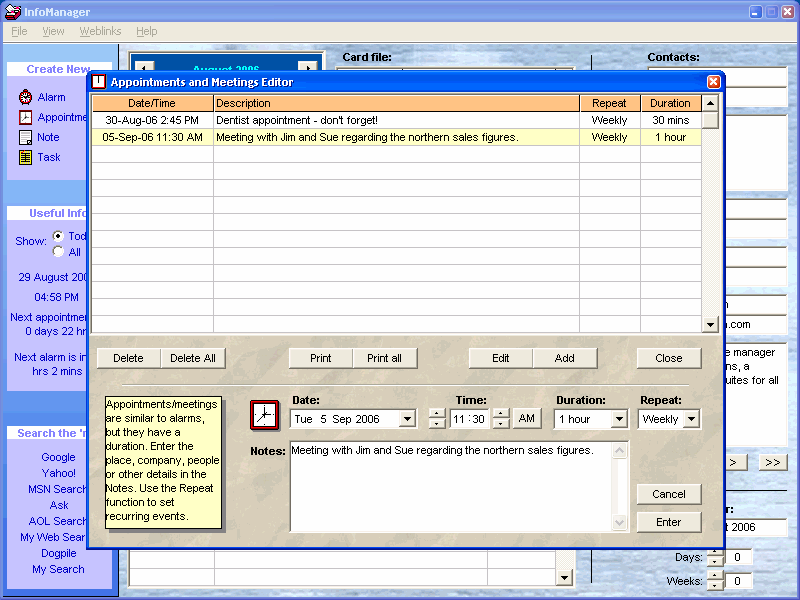Screen dimensions: 800x600
Task: Click the red clock icon beside Date
Action: [265, 414]
